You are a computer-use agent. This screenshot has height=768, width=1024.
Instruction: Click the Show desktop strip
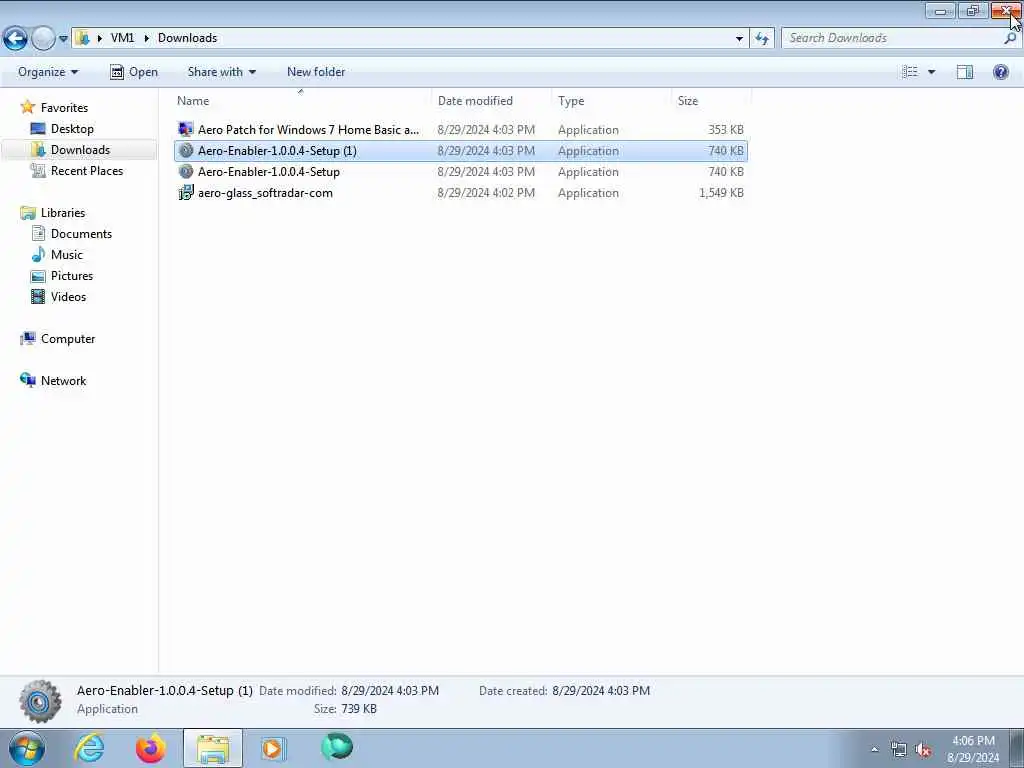pyautogui.click(x=1017, y=748)
